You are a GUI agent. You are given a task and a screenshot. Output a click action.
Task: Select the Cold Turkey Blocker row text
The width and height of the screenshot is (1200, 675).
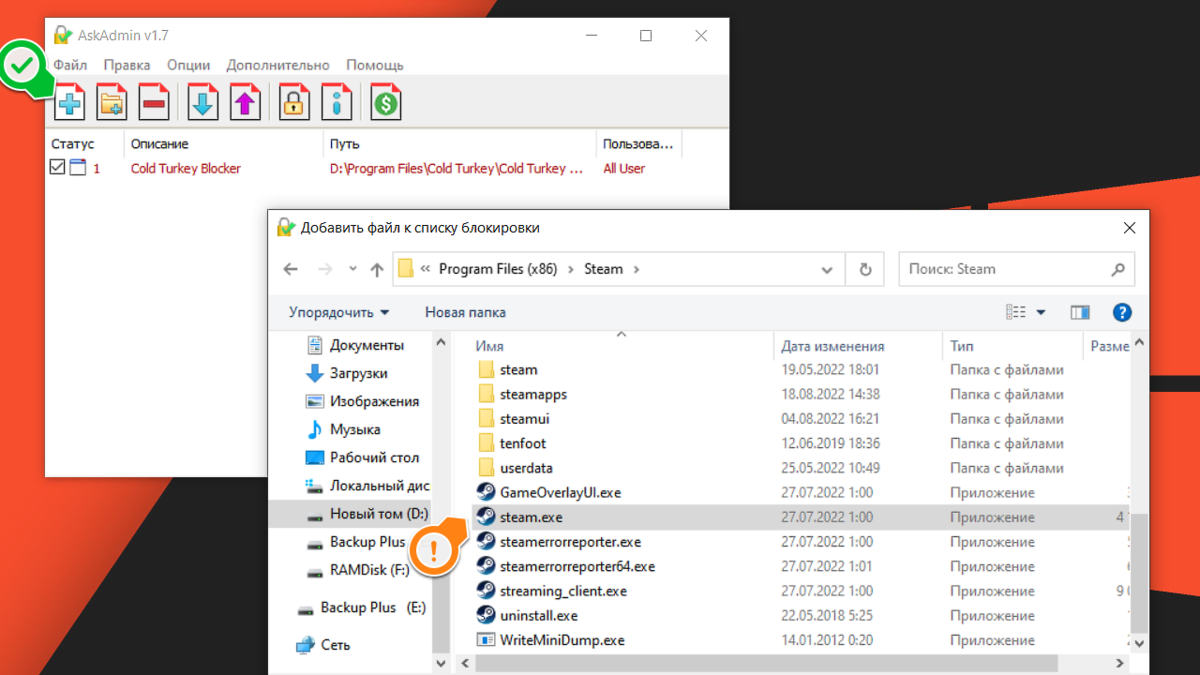186,168
